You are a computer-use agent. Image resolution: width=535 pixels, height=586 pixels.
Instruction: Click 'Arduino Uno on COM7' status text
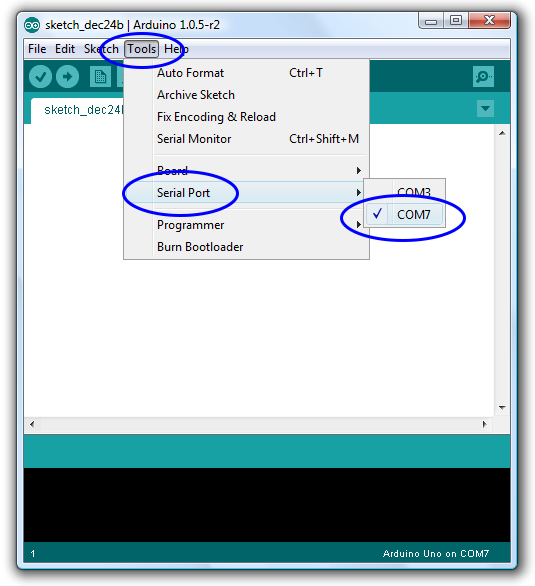[x=436, y=553]
